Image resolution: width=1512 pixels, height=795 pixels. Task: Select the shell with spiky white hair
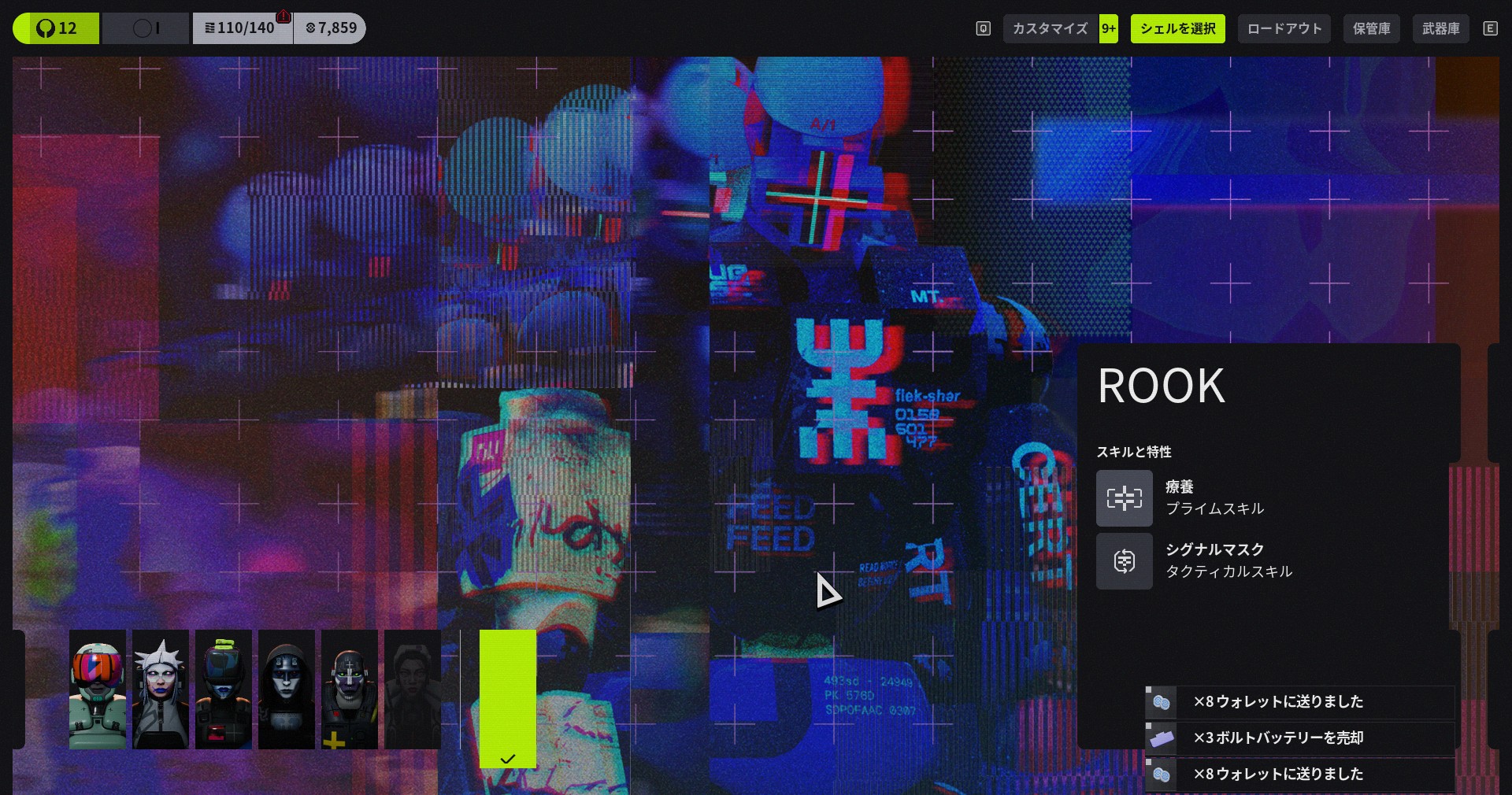[161, 690]
